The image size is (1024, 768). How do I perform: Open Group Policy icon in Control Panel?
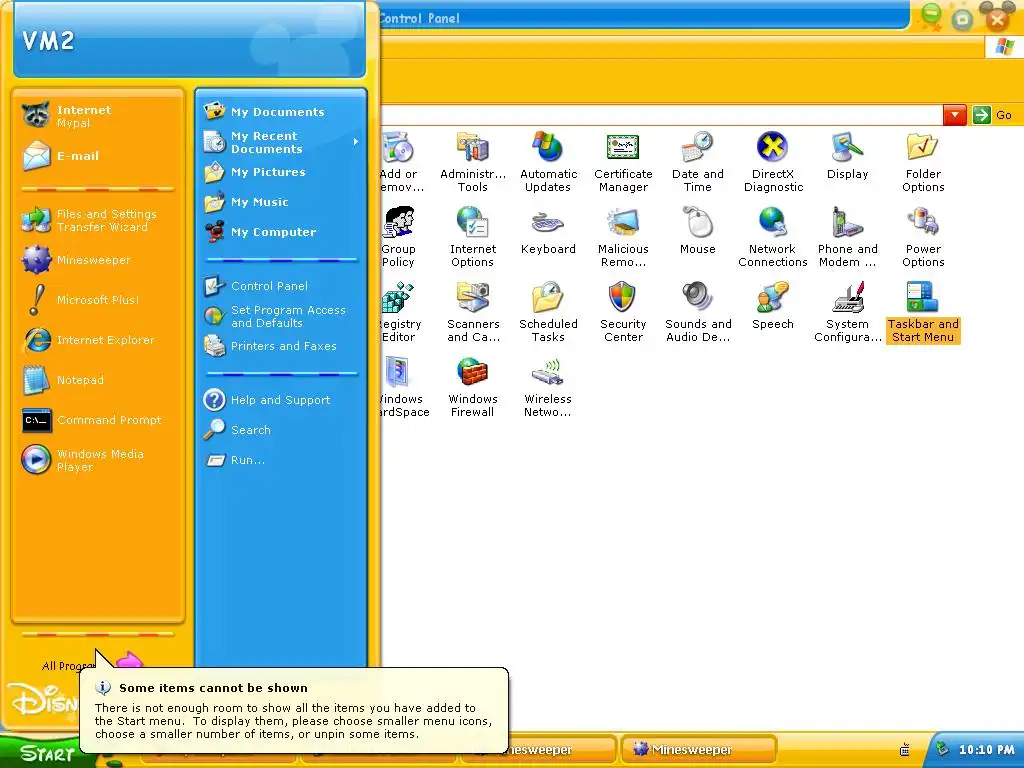pos(398,236)
